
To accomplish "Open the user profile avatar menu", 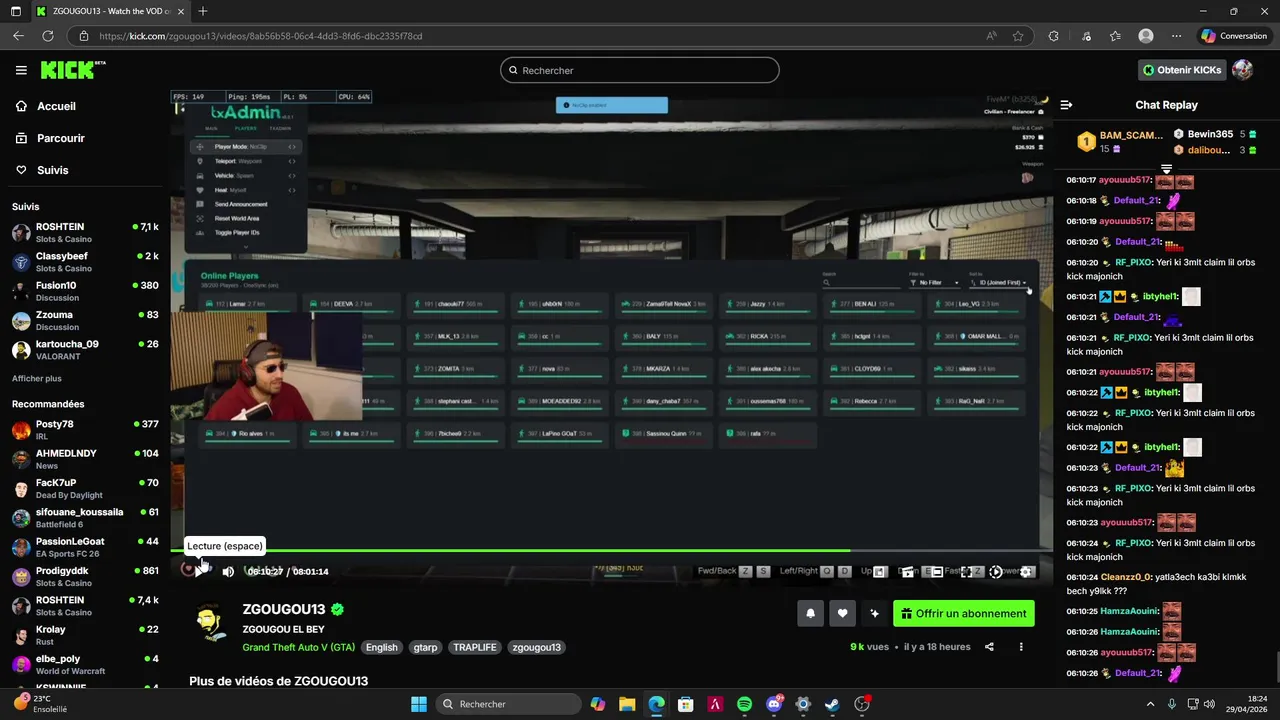I will pyautogui.click(x=1242, y=70).
